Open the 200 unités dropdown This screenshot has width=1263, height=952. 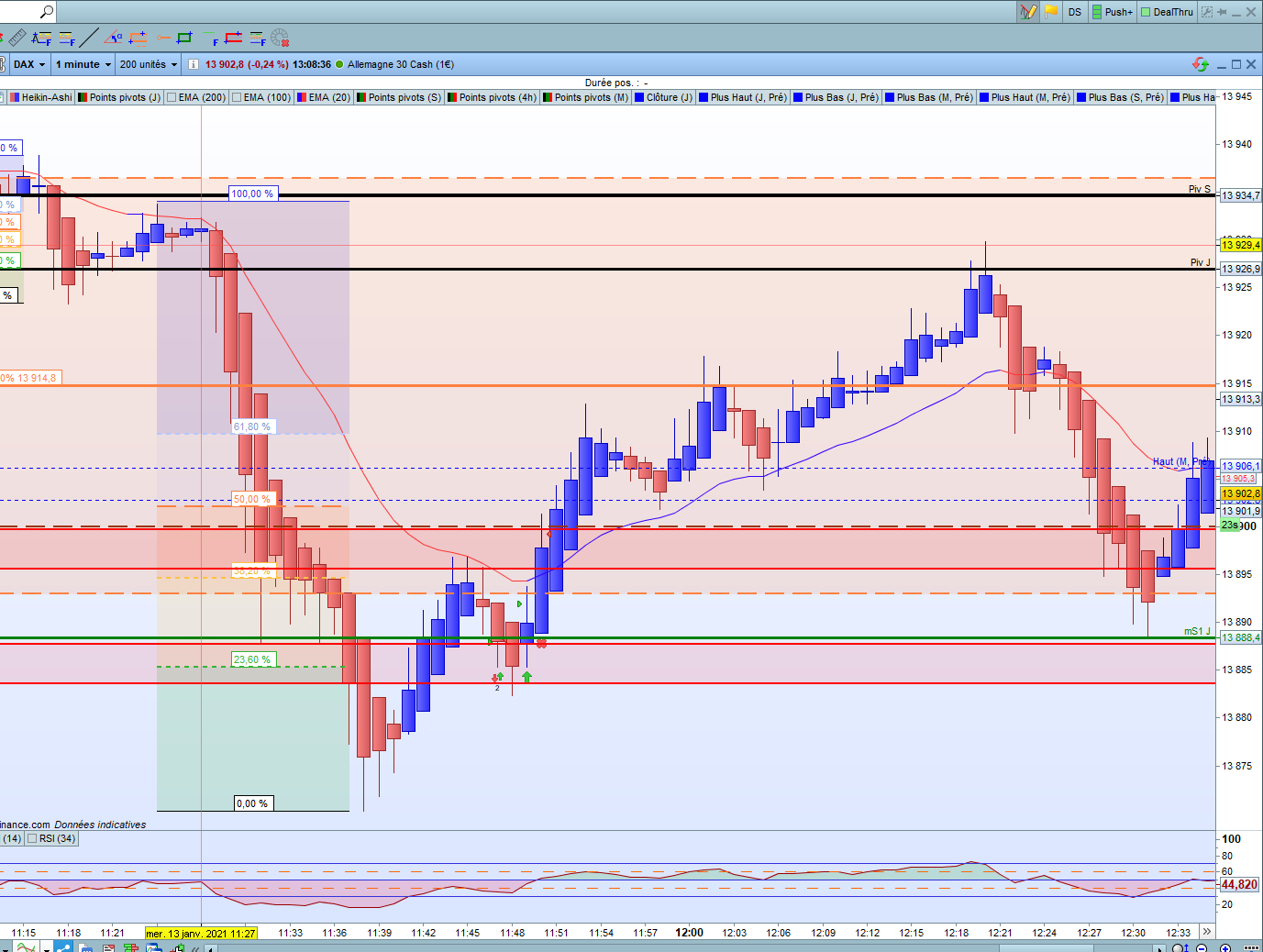148,64
